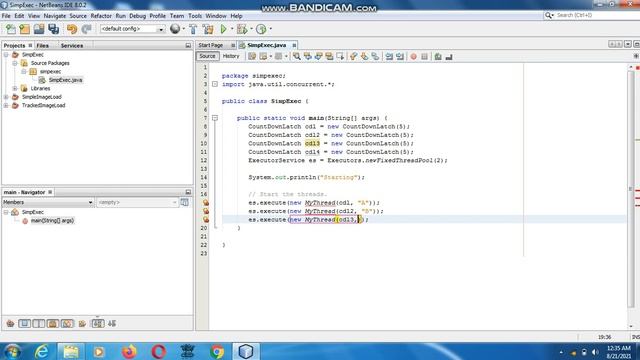This screenshot has width=640, height=360.
Task: Open the Debug menu
Action: coord(138,16)
